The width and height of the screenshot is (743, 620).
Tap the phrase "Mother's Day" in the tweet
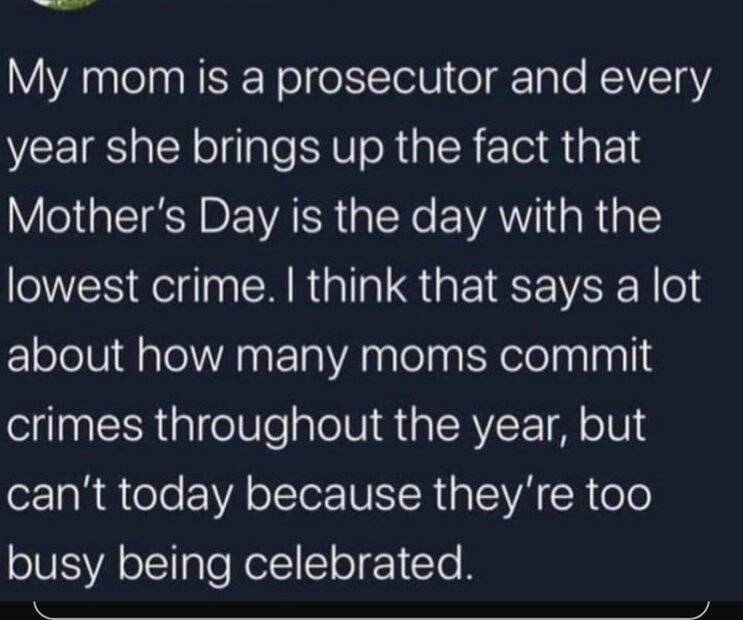[143, 219]
